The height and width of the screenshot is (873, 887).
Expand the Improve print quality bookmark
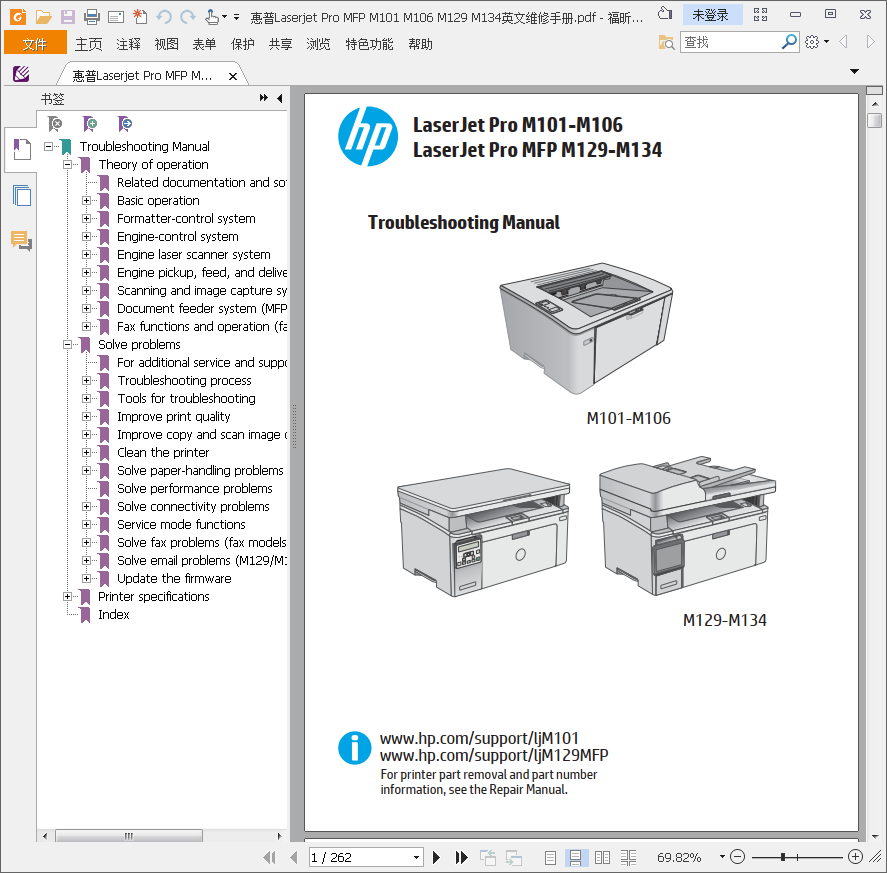86,416
